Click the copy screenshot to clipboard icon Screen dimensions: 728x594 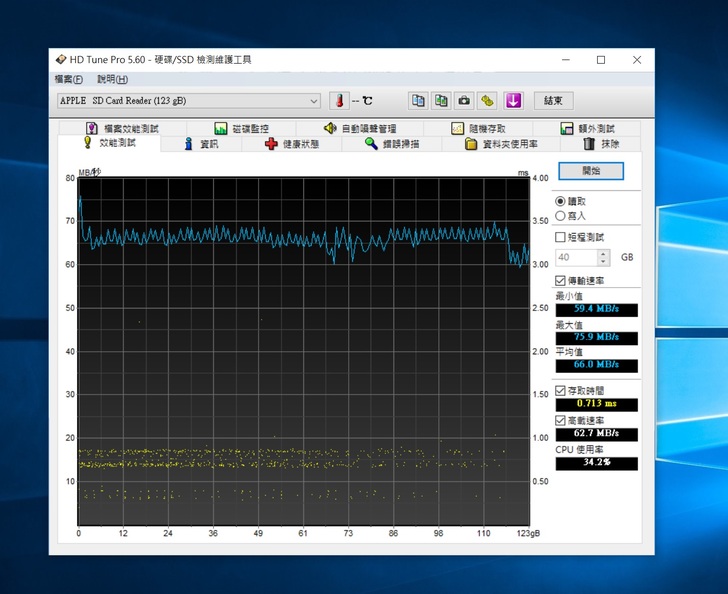(x=441, y=101)
